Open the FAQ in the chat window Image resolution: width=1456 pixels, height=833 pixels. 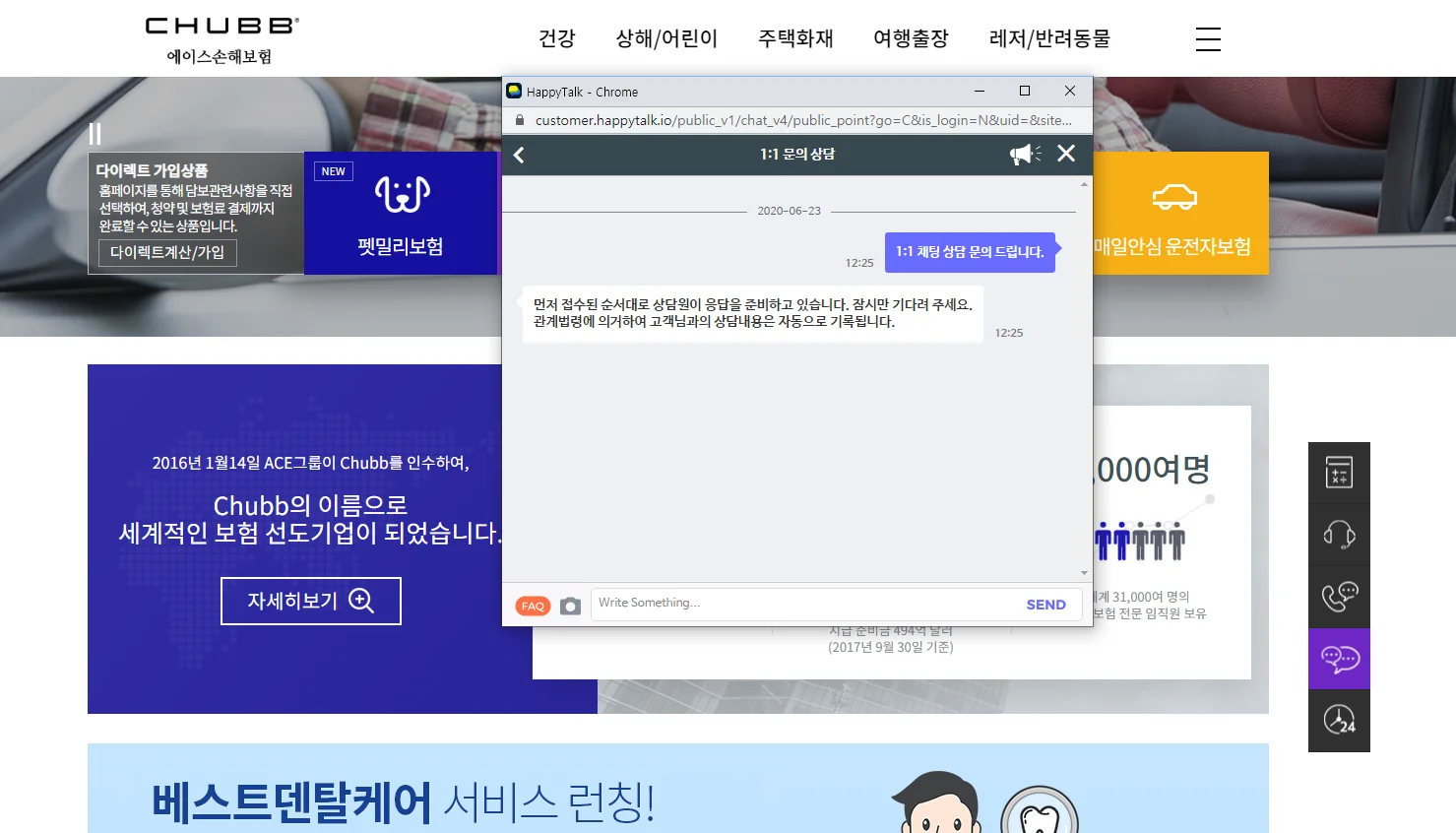pos(533,605)
